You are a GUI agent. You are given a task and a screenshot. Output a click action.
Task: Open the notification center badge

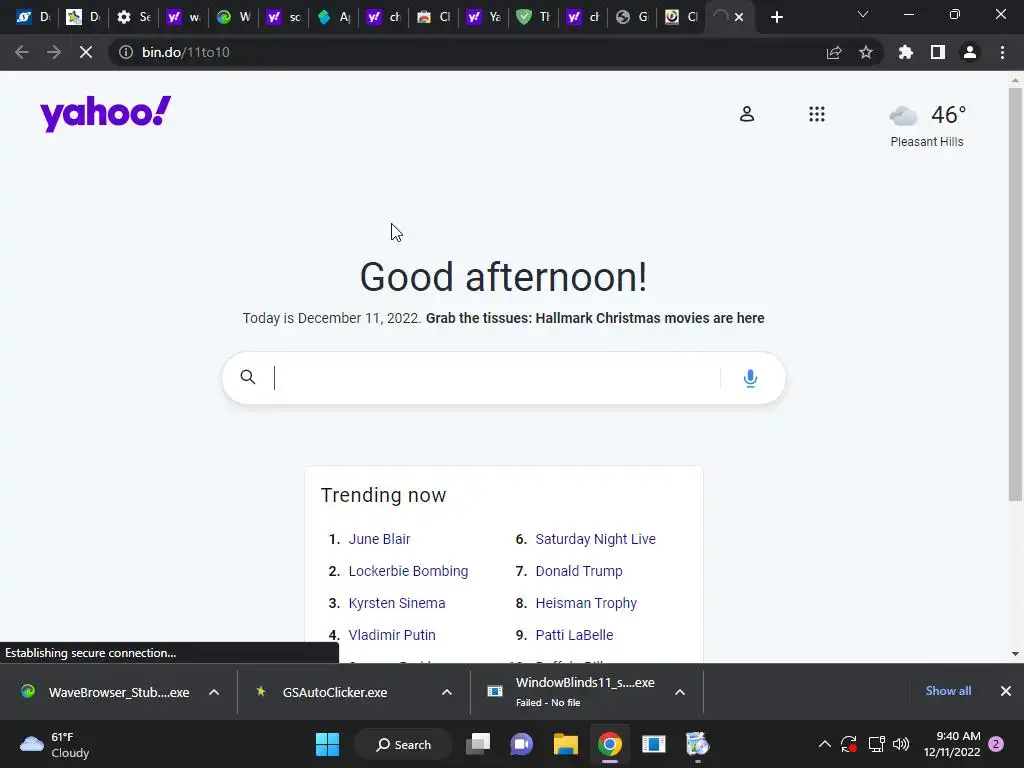(996, 744)
